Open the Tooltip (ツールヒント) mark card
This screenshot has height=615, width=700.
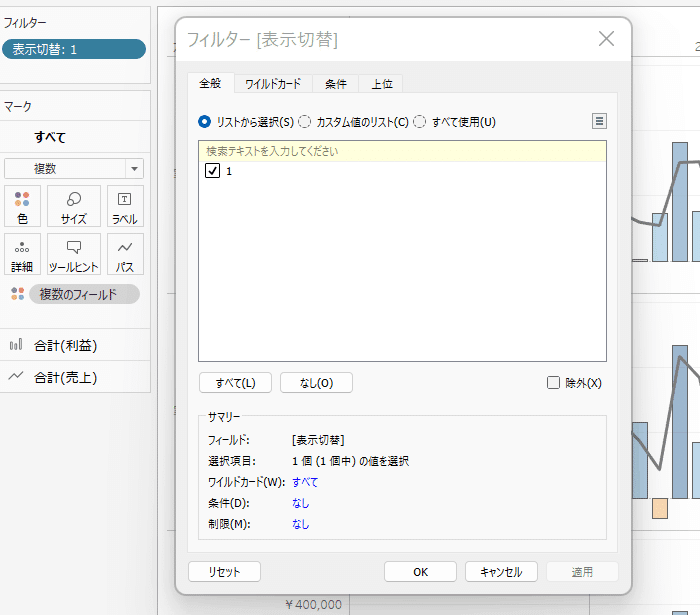pyautogui.click(x=74, y=254)
